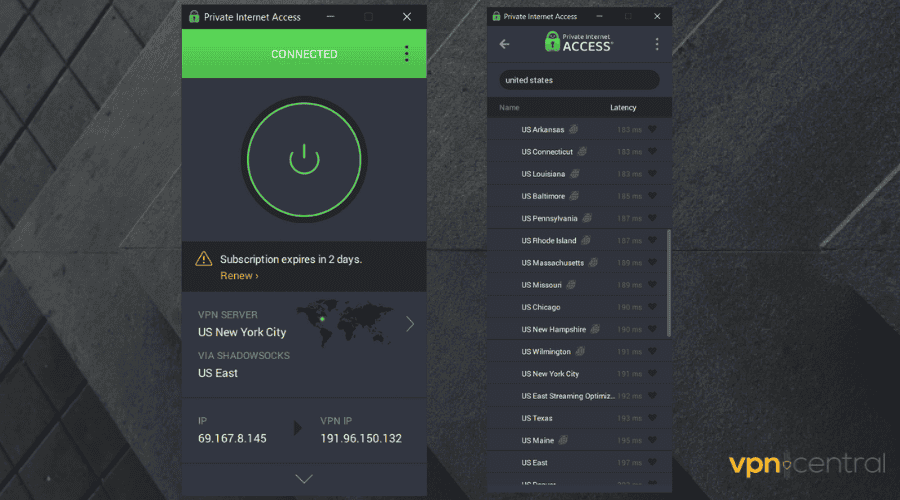
Task: Click globe icon next to US Maine
Action: tap(563, 440)
